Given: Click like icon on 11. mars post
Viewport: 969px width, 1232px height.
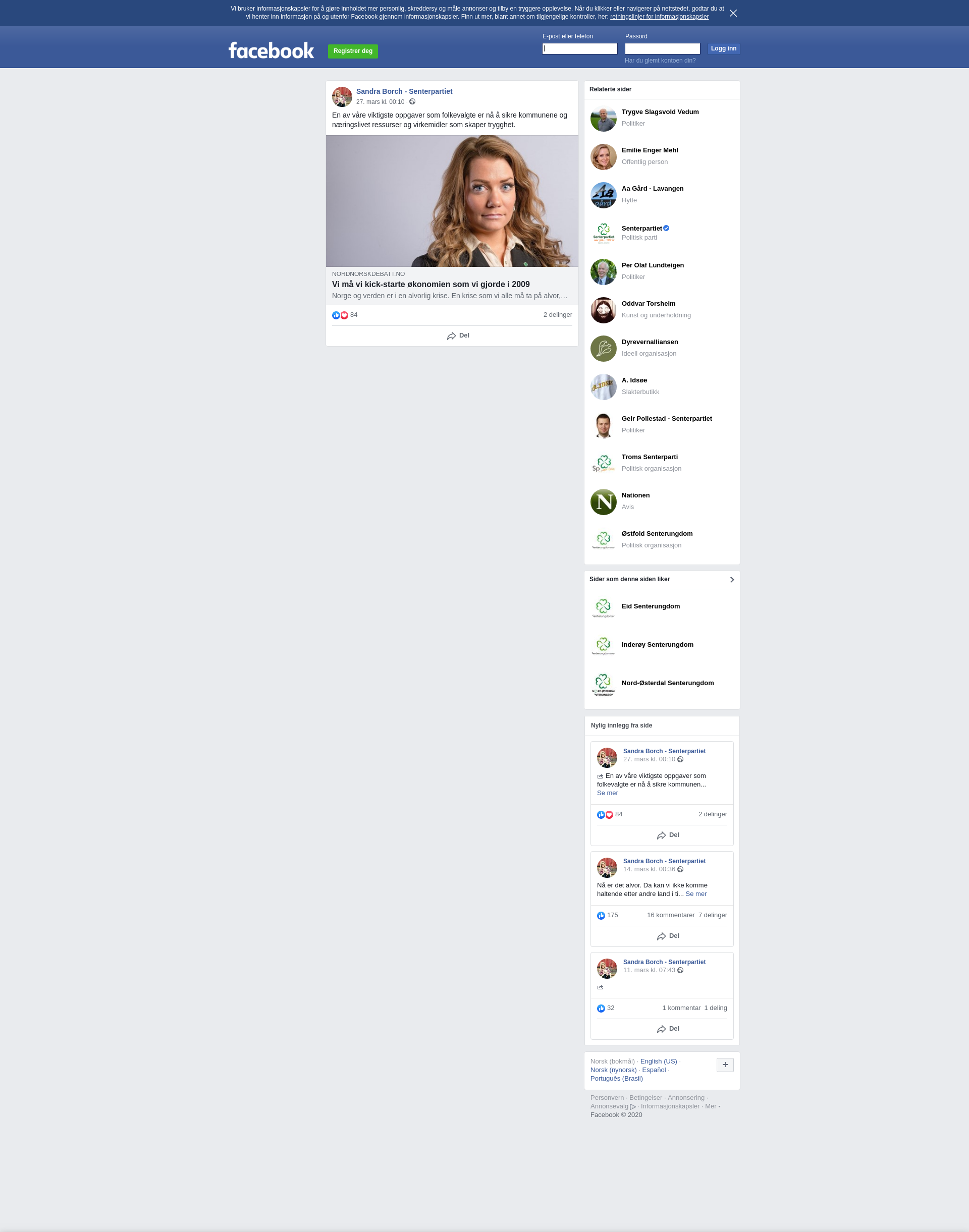Looking at the screenshot, I should pyautogui.click(x=601, y=1009).
